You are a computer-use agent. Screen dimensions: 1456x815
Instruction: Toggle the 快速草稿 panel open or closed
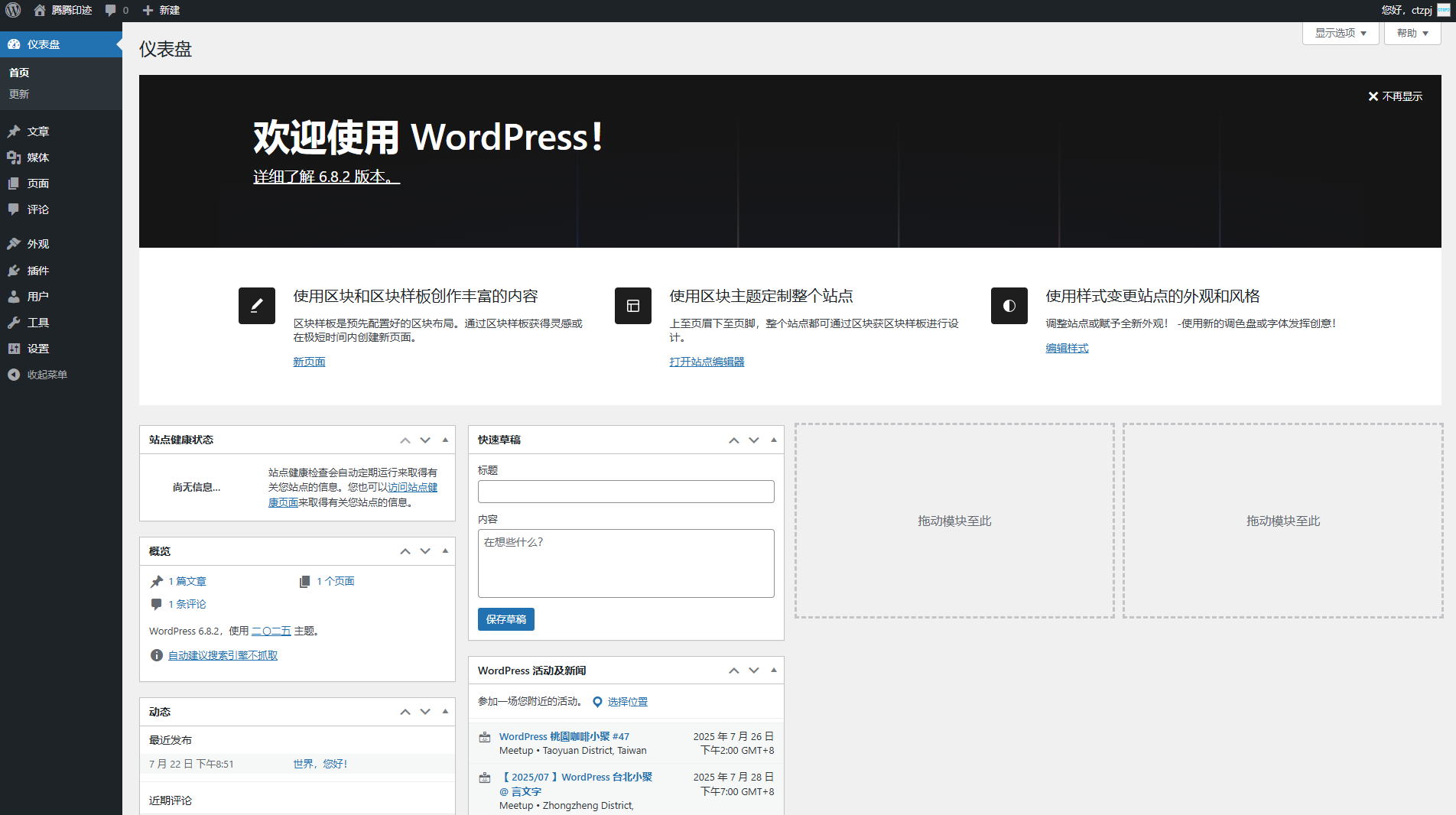click(774, 440)
